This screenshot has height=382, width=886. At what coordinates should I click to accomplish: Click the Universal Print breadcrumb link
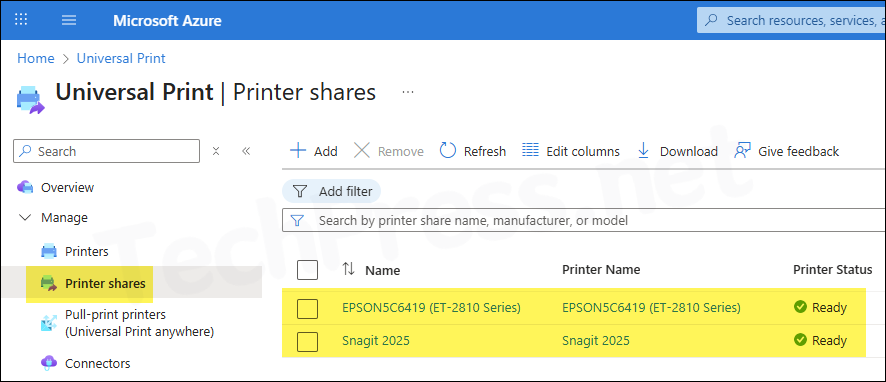(x=121, y=58)
